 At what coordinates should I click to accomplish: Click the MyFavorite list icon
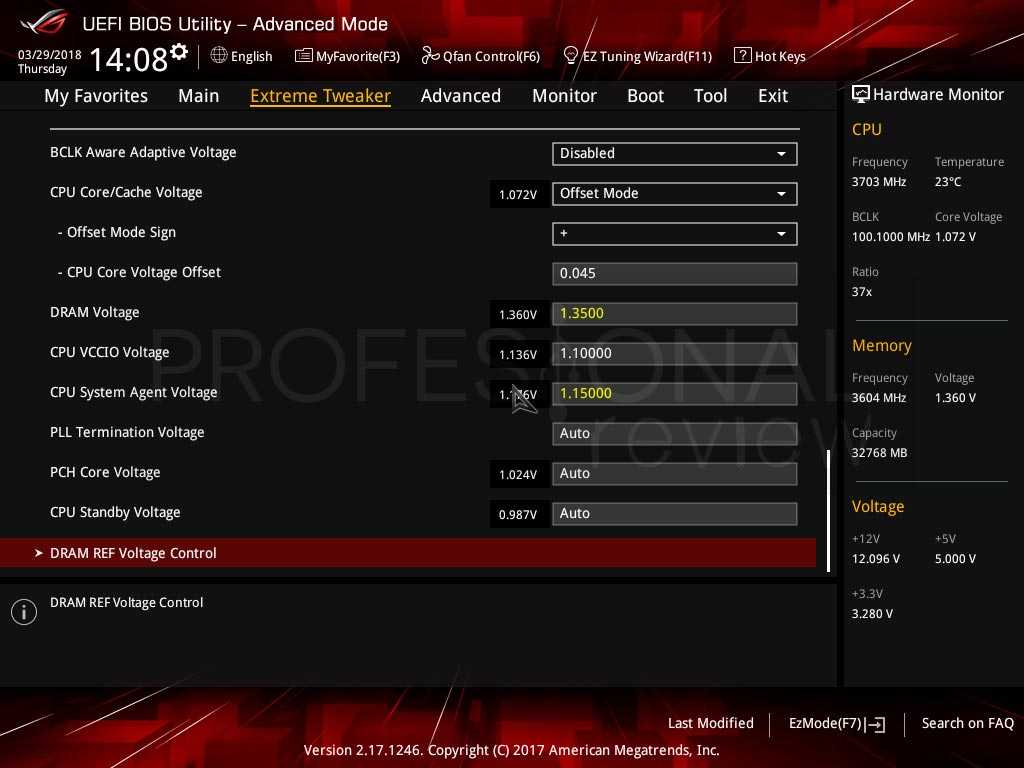coord(304,56)
